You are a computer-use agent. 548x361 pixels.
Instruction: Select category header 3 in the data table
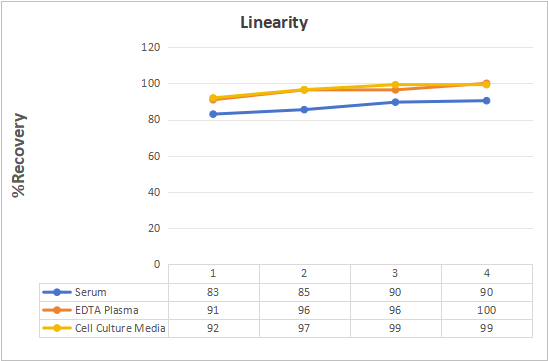point(396,274)
